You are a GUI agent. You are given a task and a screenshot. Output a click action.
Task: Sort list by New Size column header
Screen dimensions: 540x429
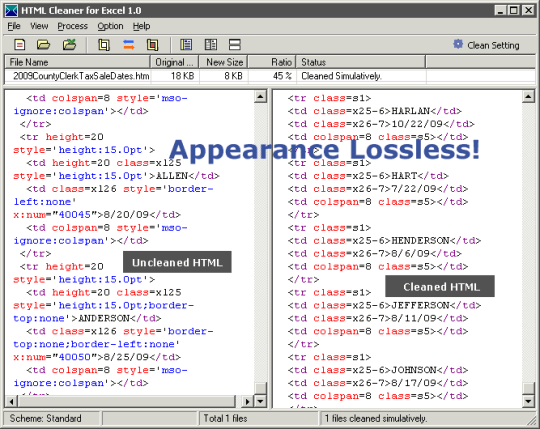tap(223, 62)
